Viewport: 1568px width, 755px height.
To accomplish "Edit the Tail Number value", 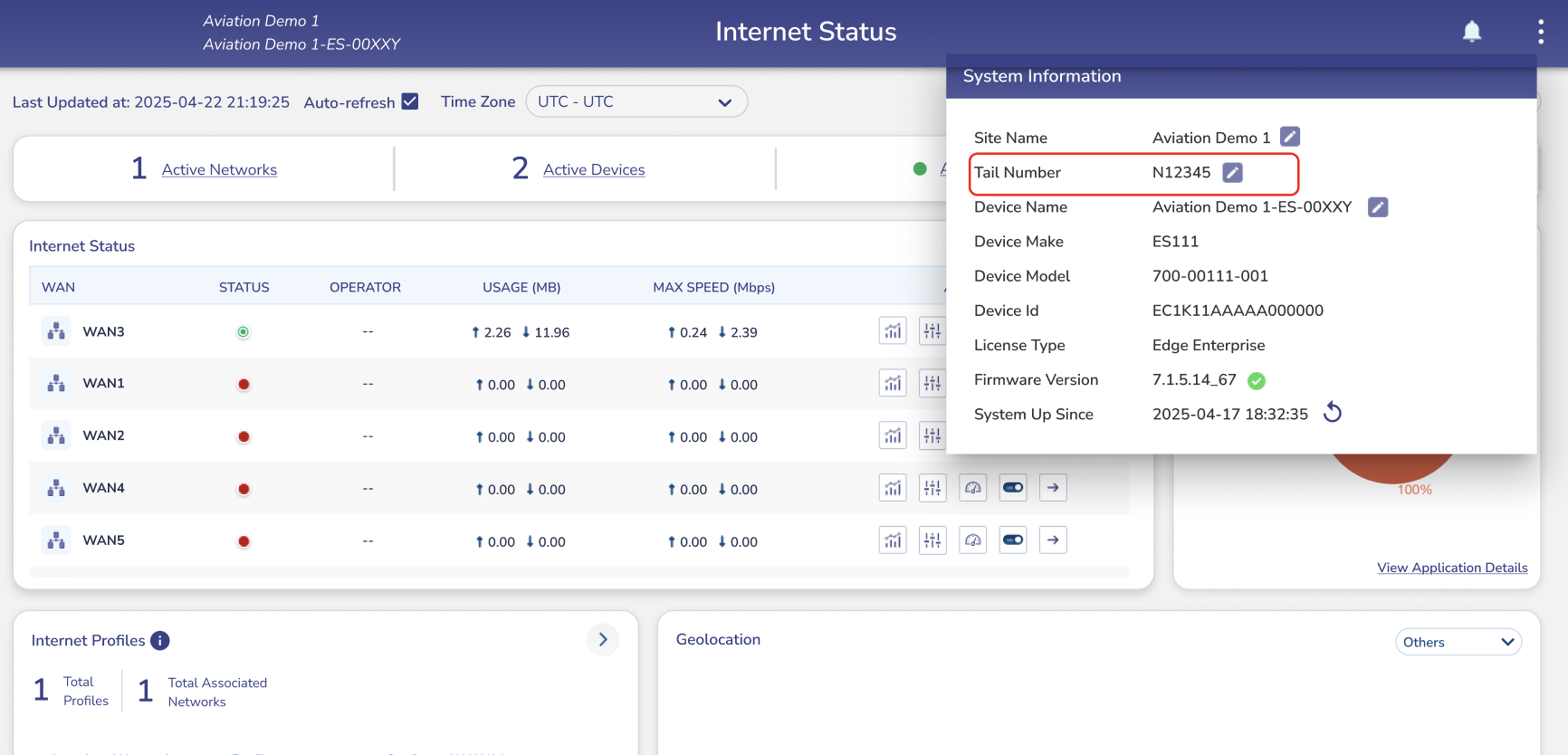I will pos(1232,173).
